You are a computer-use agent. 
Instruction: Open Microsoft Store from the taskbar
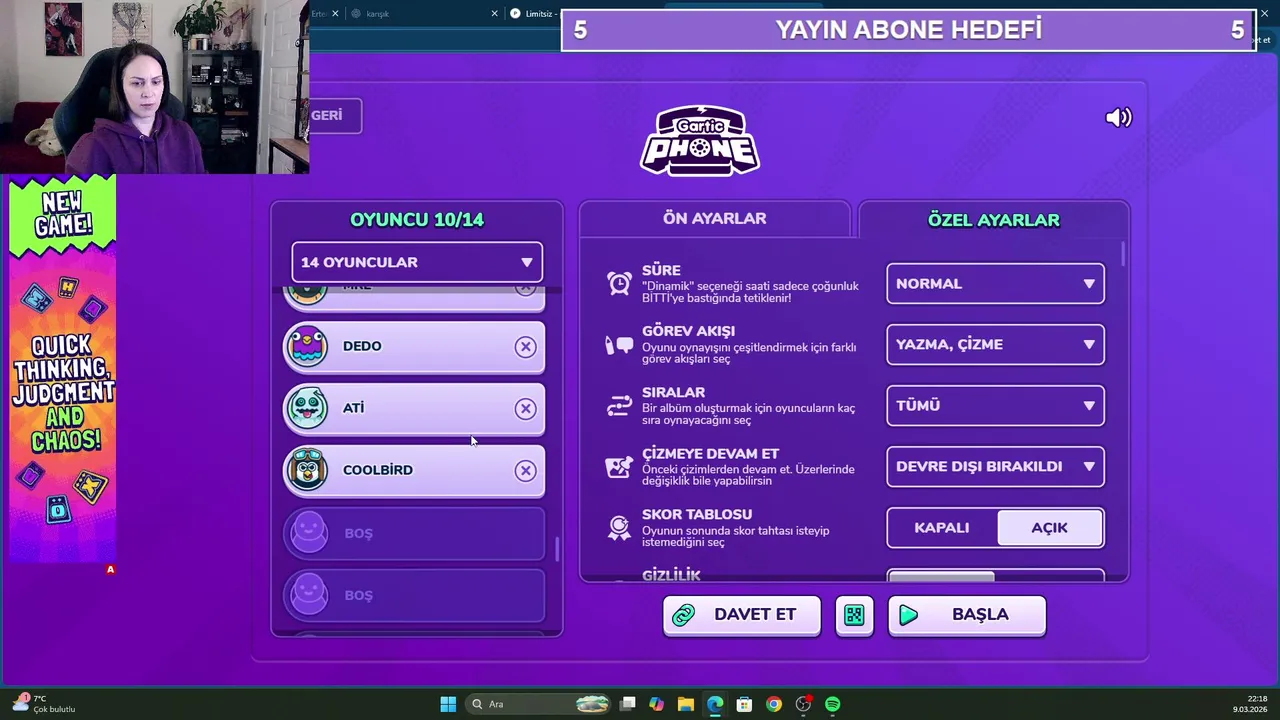[x=744, y=704]
